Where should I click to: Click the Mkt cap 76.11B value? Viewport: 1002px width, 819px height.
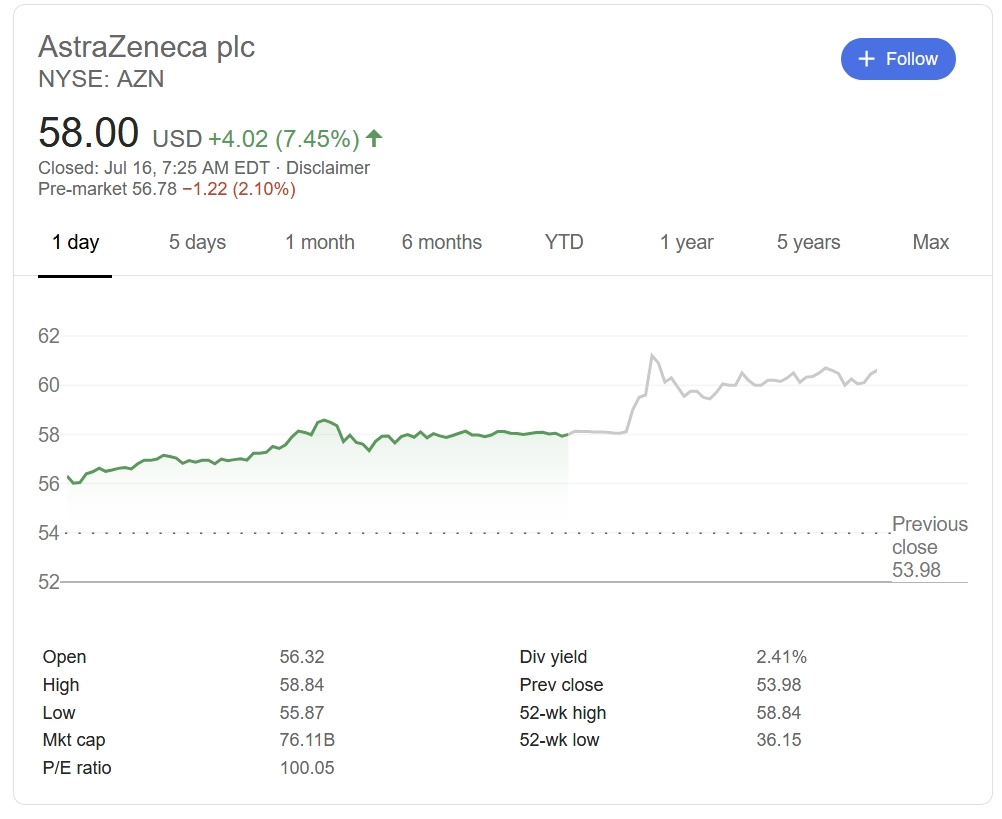(x=307, y=740)
